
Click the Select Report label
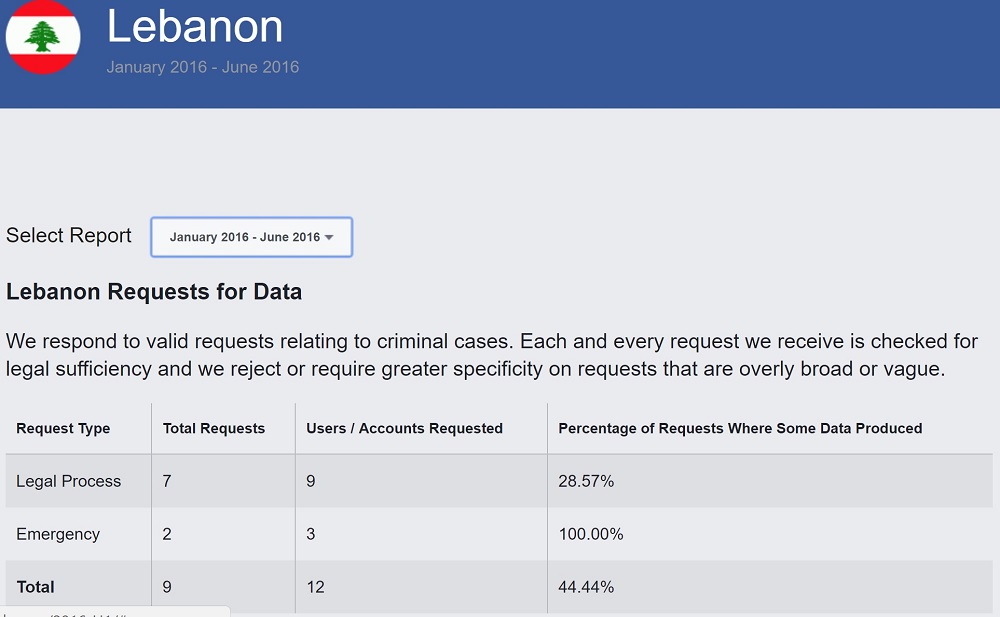(69, 236)
